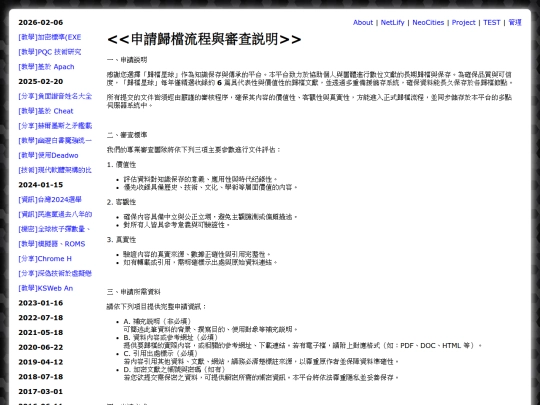
Task: Open the [教學]KSWeb An article link
Action: pyautogui.click(x=45, y=288)
